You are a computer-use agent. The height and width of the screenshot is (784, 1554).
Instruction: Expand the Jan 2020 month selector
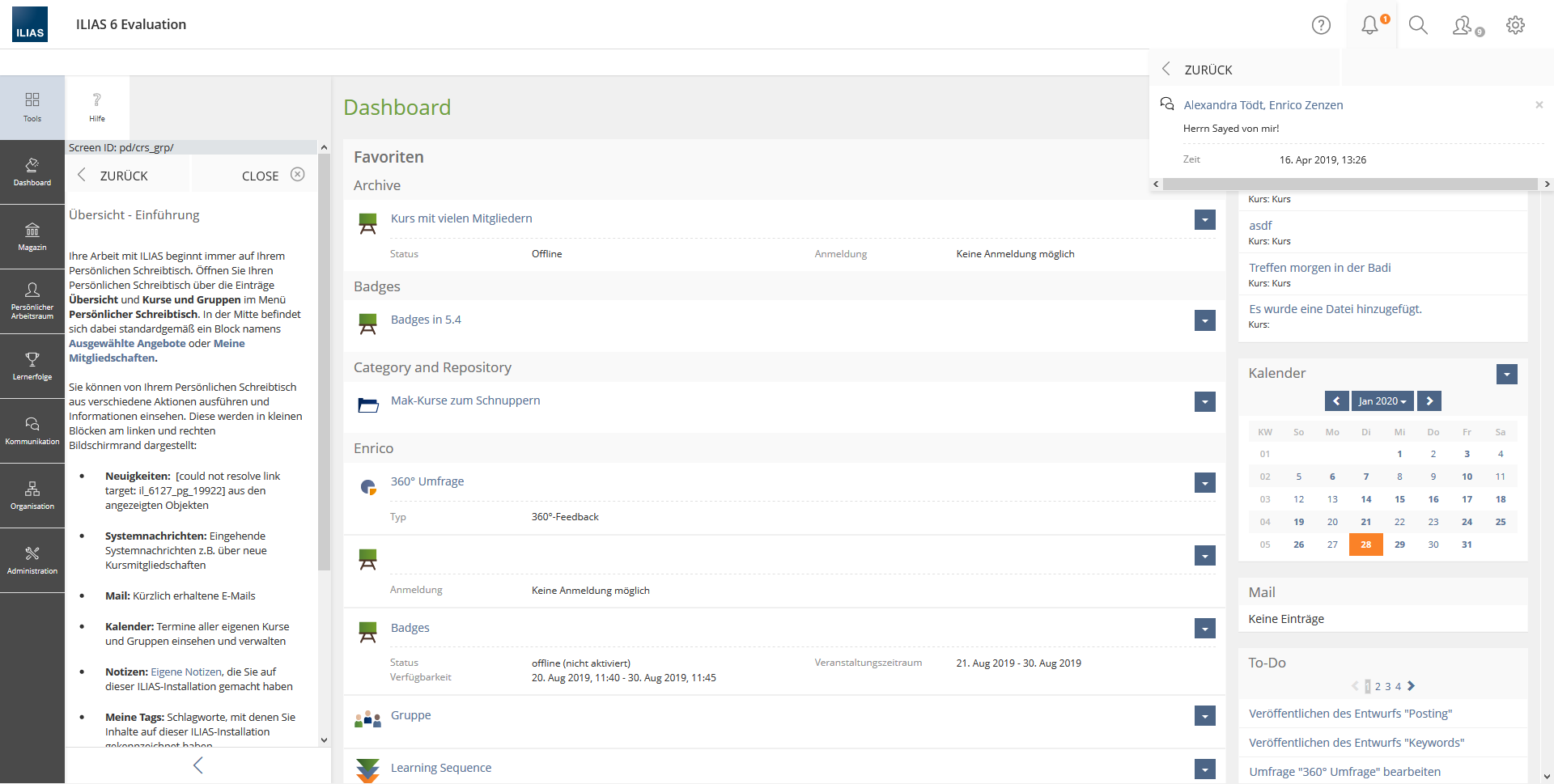1382,401
